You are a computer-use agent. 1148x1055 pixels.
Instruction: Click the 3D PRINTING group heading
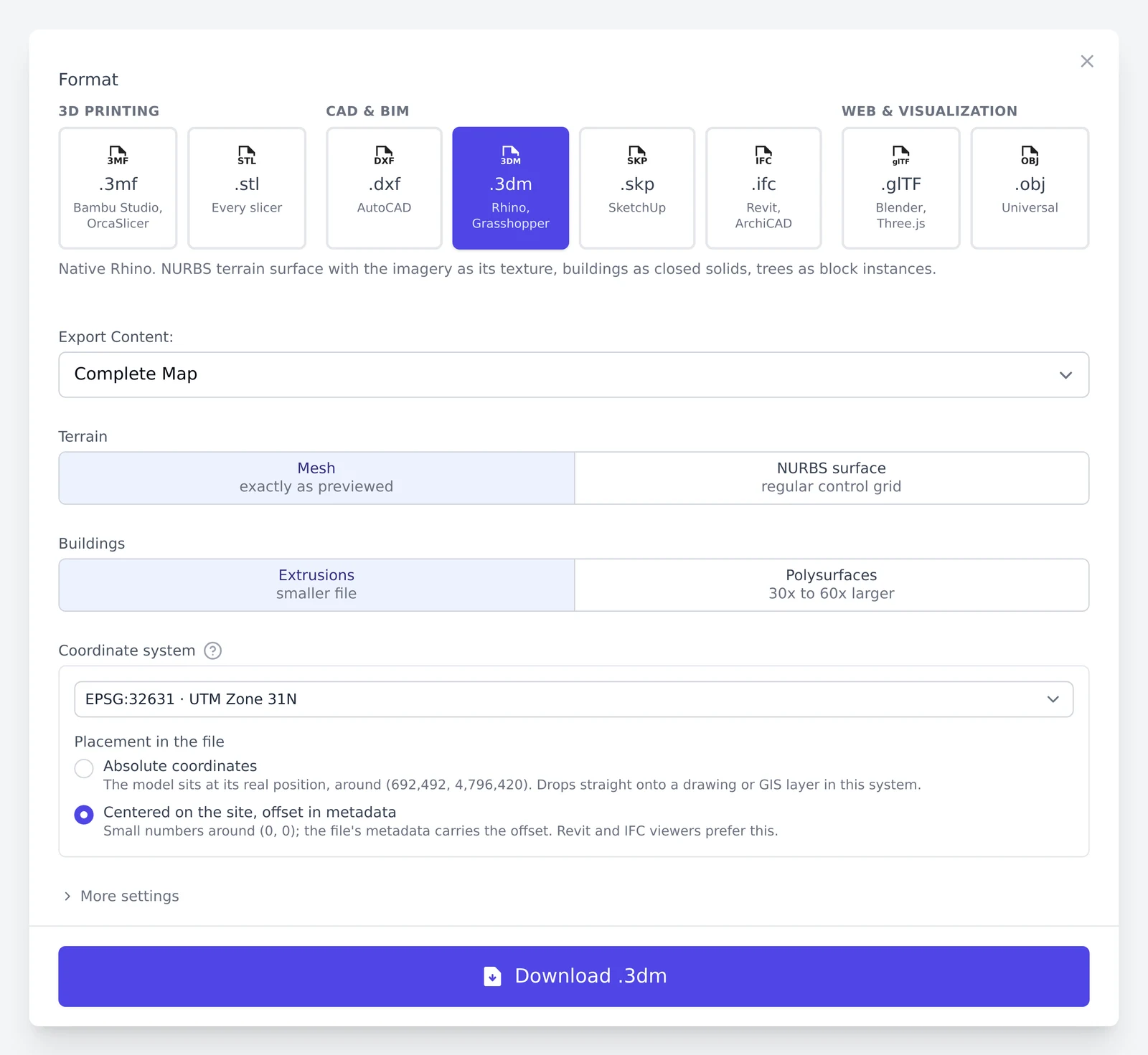coord(109,111)
